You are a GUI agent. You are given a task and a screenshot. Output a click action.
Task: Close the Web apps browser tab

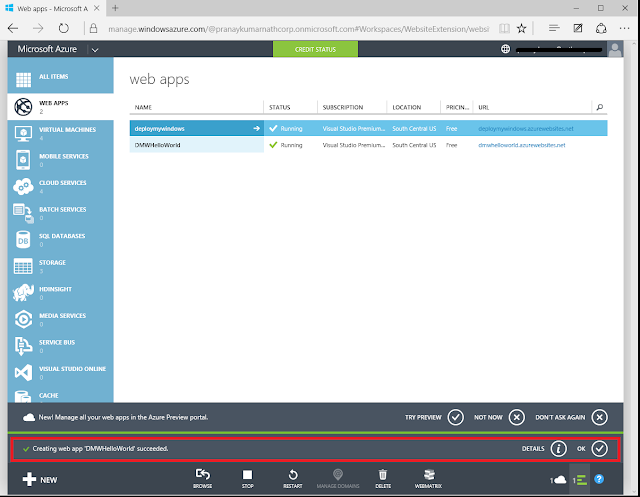[x=97, y=8]
